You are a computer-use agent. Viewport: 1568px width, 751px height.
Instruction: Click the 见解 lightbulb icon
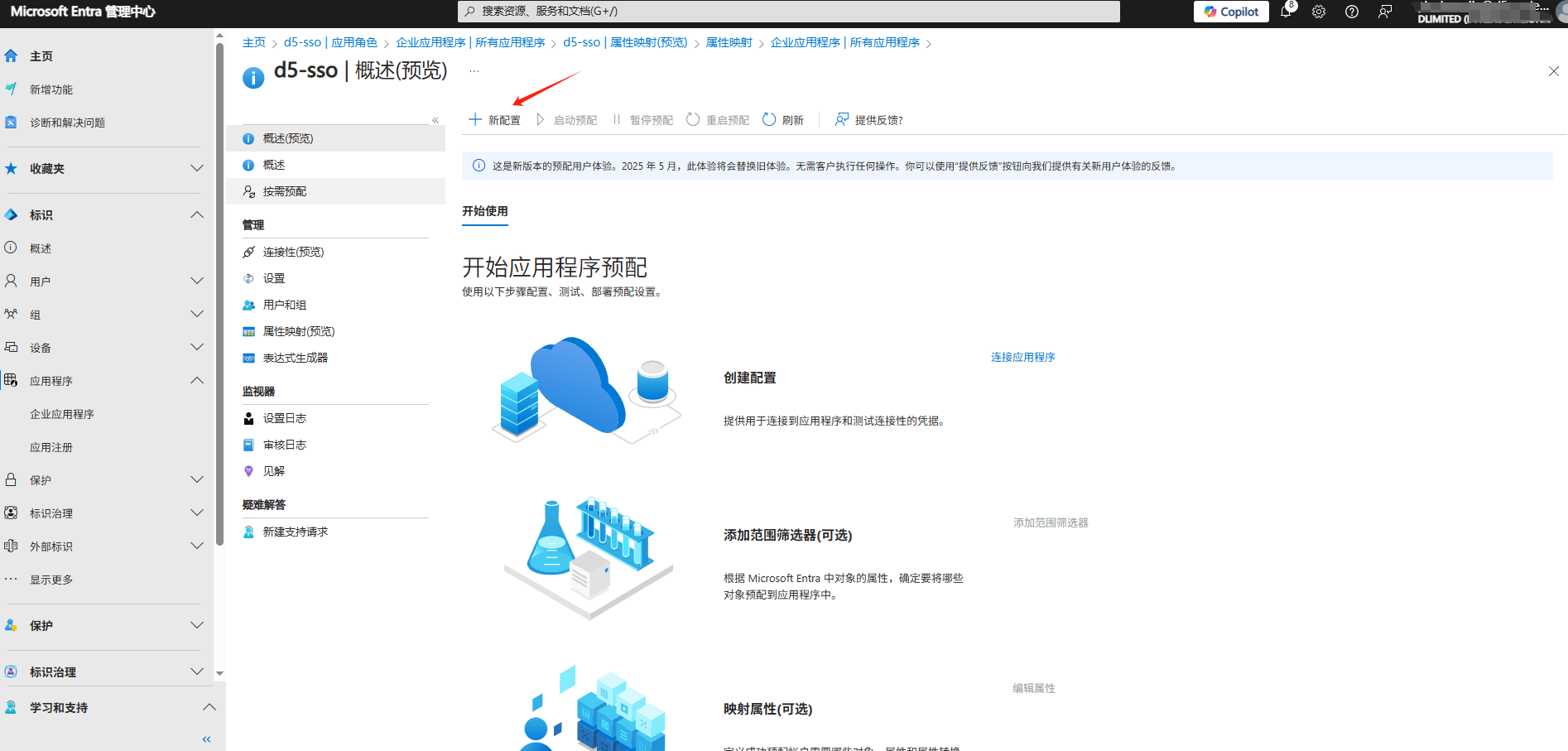pos(248,472)
